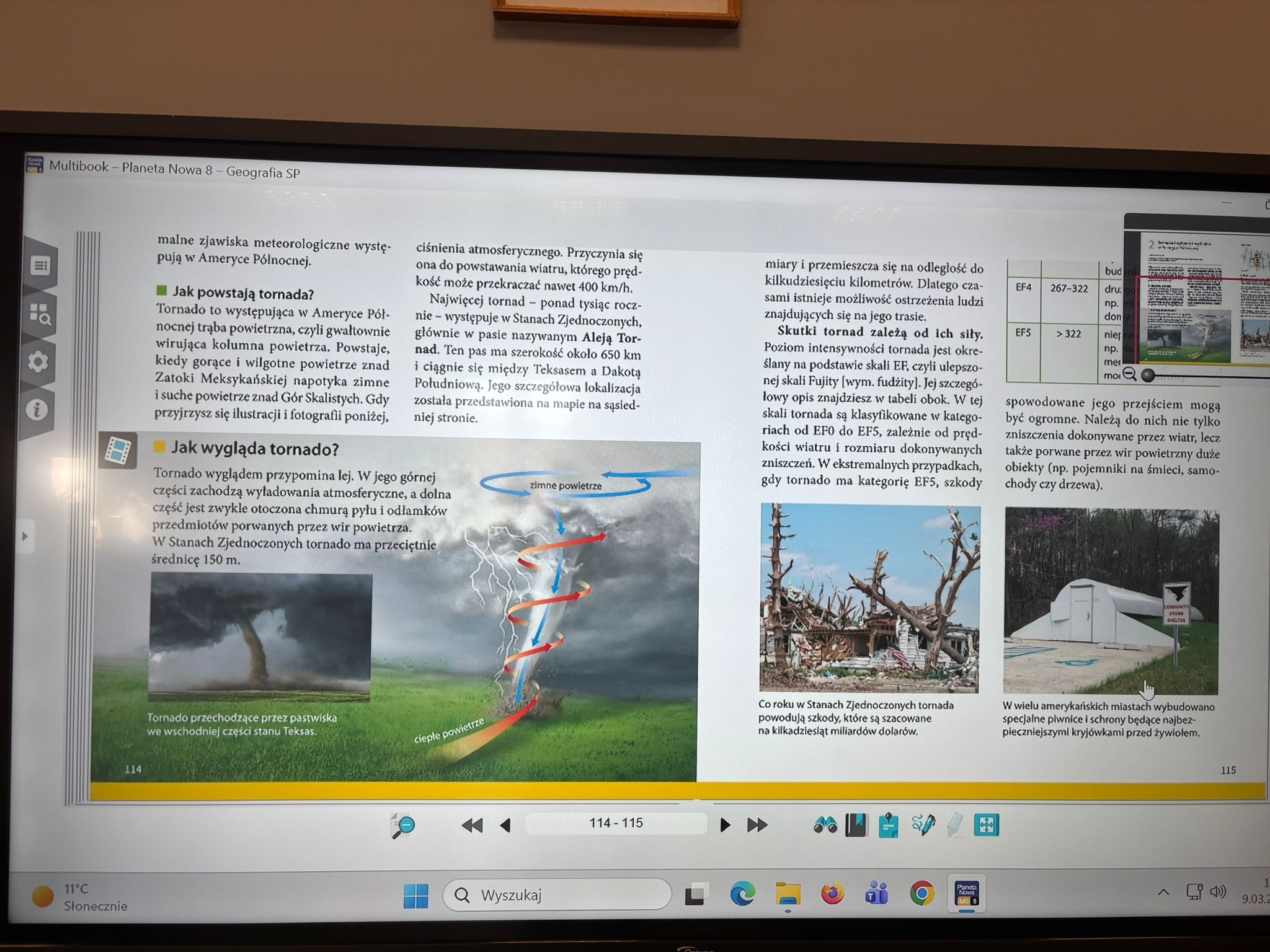Image resolution: width=1270 pixels, height=952 pixels.
Task: Click the zoom slider knob in navigator
Action: (x=1148, y=375)
